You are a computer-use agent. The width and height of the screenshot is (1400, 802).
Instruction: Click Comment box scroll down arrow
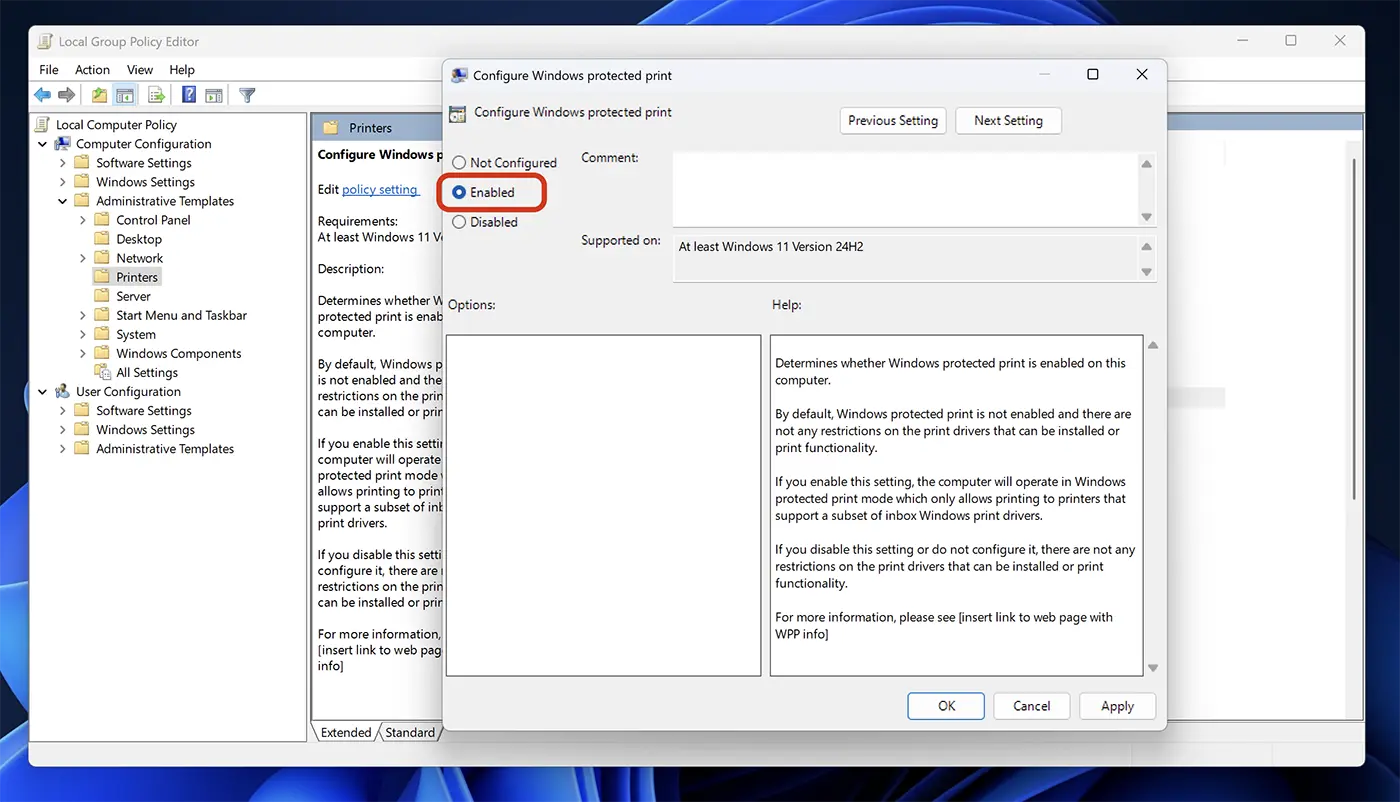[1147, 217]
